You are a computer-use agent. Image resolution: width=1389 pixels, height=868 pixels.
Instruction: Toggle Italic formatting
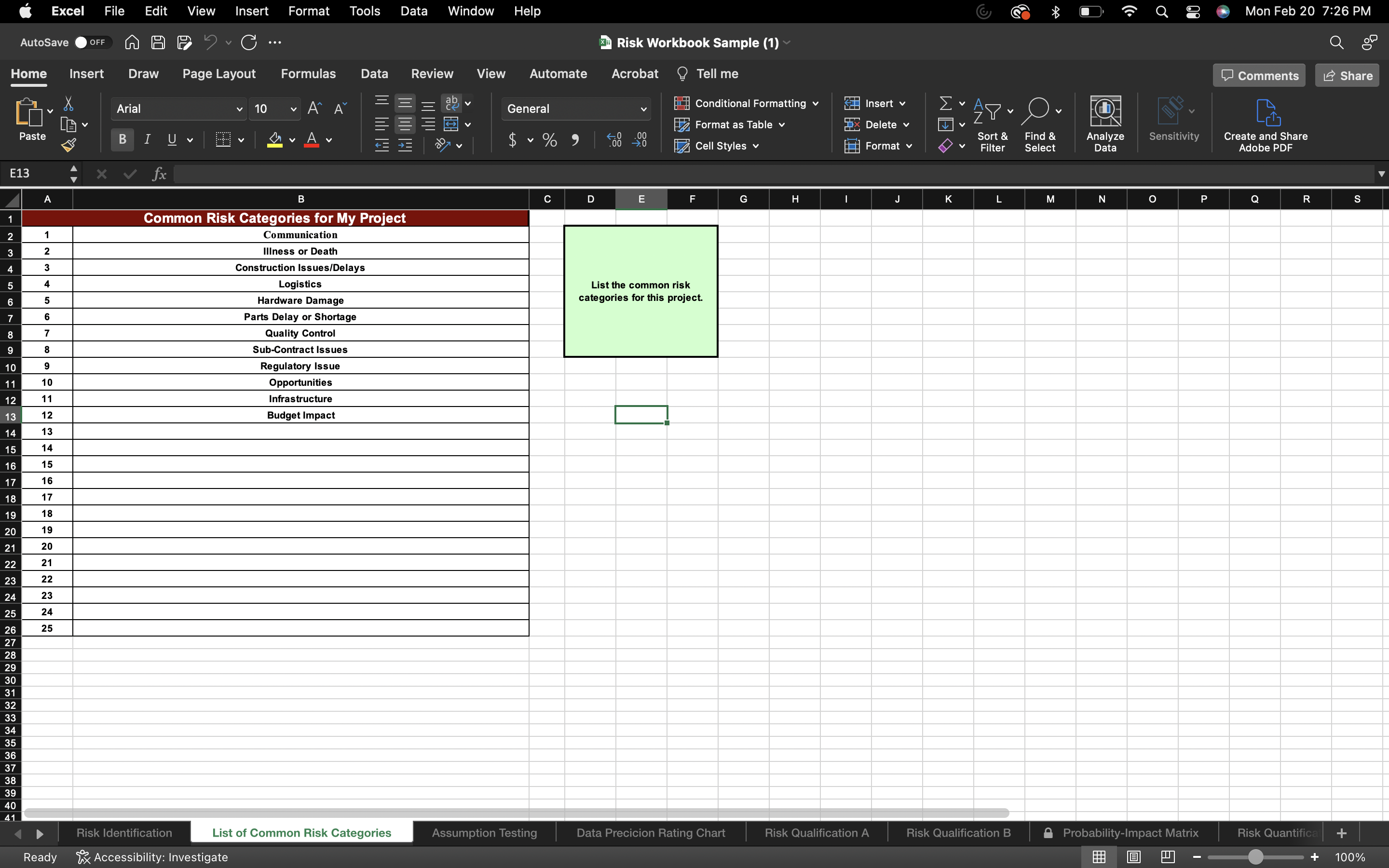[x=148, y=139]
